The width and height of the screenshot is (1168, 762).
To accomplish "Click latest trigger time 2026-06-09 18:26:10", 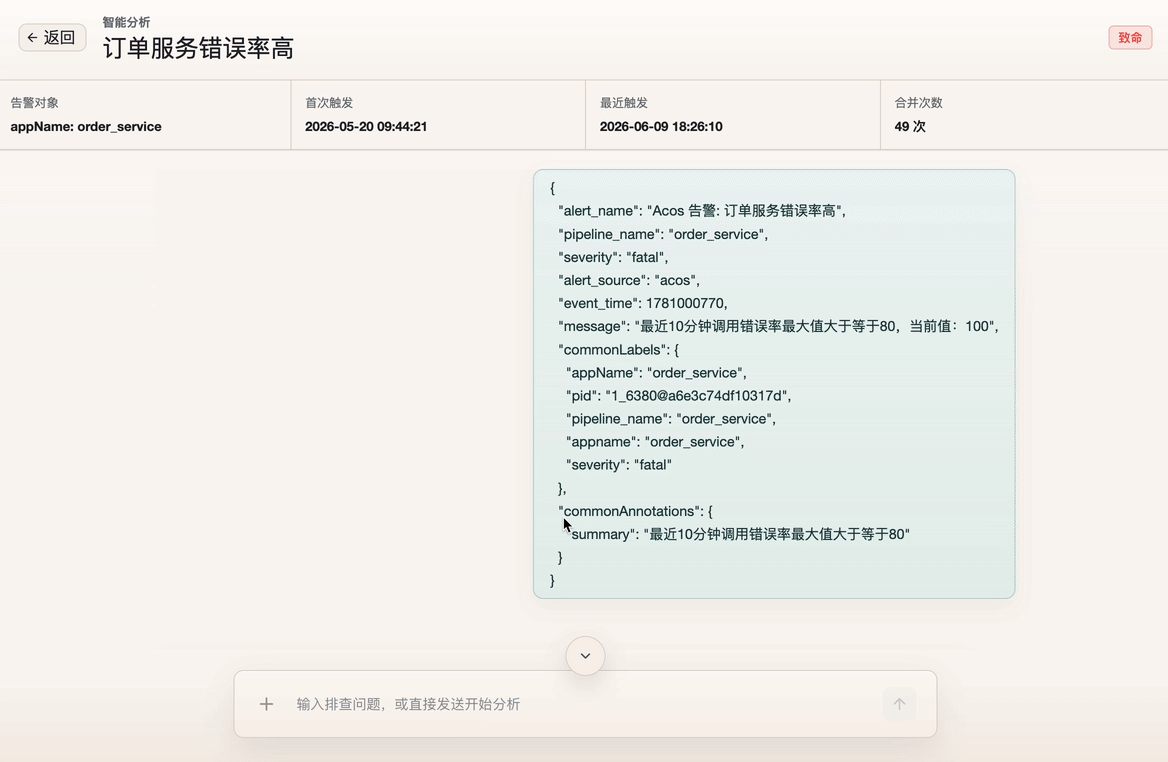I will click(661, 127).
